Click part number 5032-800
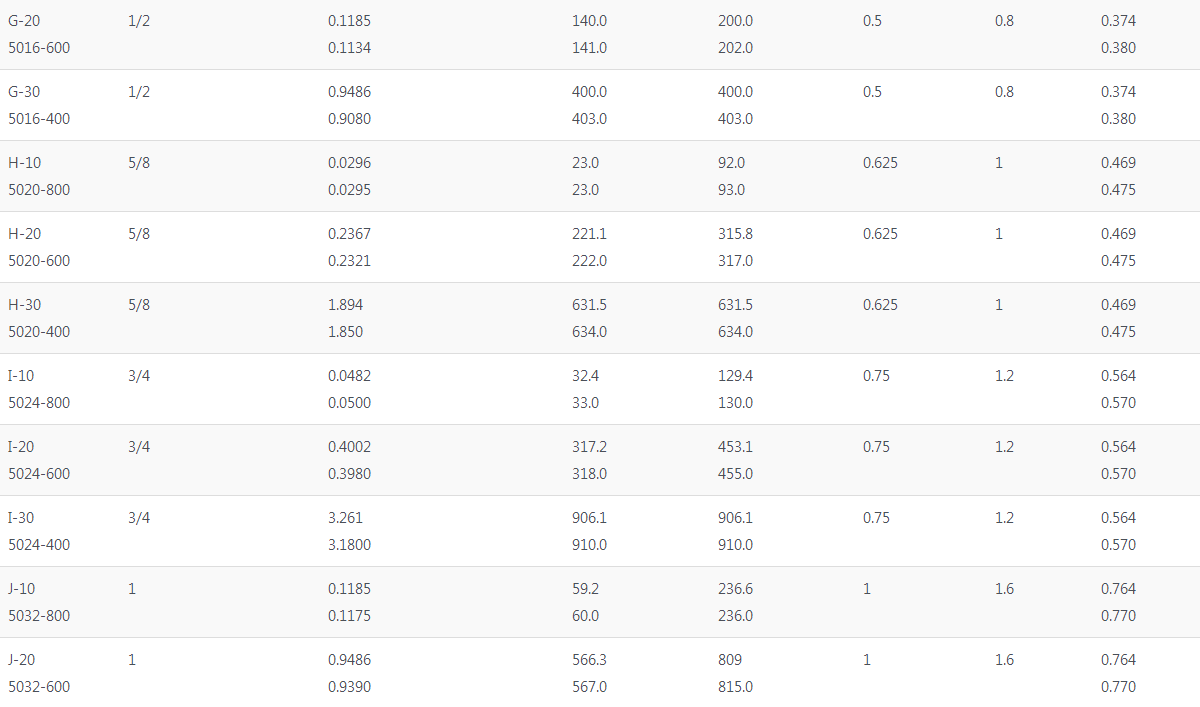This screenshot has width=1200, height=707. pos(39,616)
